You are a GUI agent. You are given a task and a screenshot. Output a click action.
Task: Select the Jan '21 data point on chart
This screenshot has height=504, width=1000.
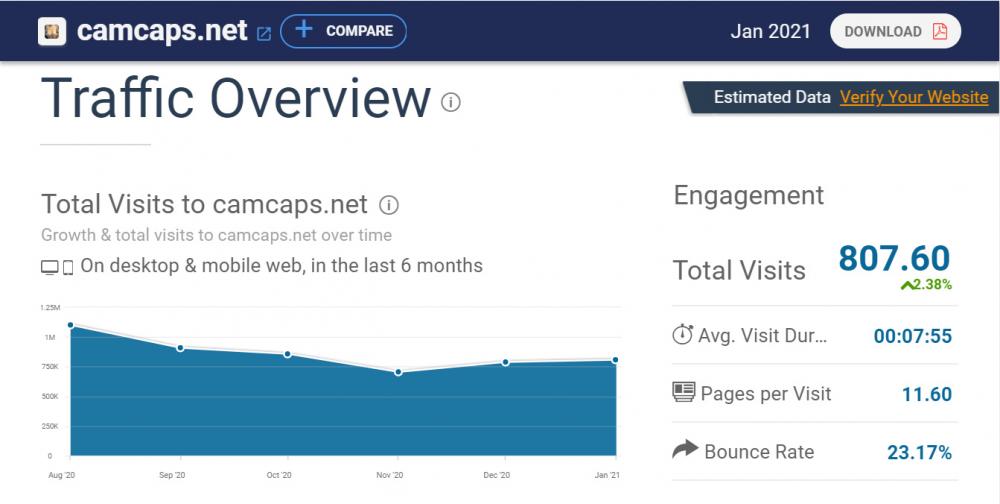[615, 360]
